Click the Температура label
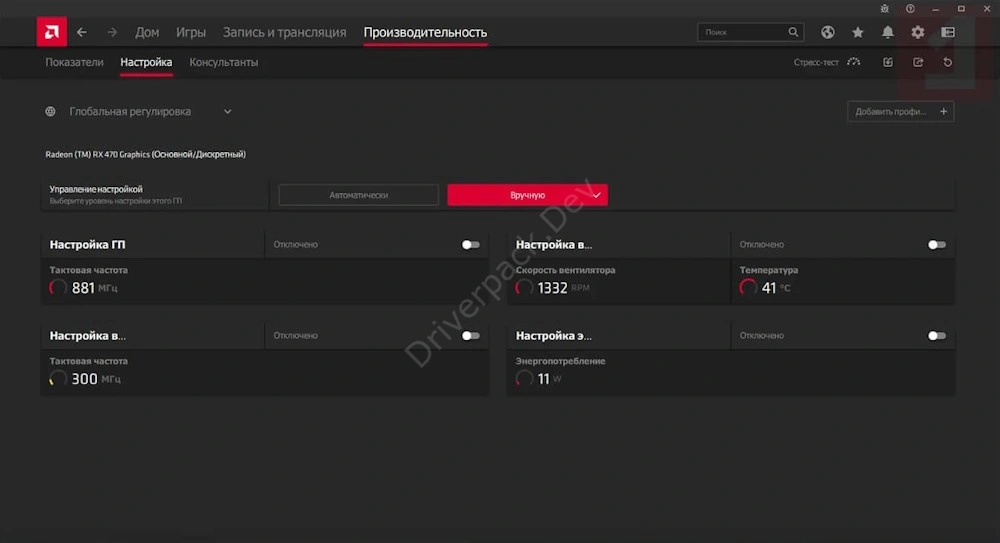The height and width of the screenshot is (543, 1000). click(768, 270)
